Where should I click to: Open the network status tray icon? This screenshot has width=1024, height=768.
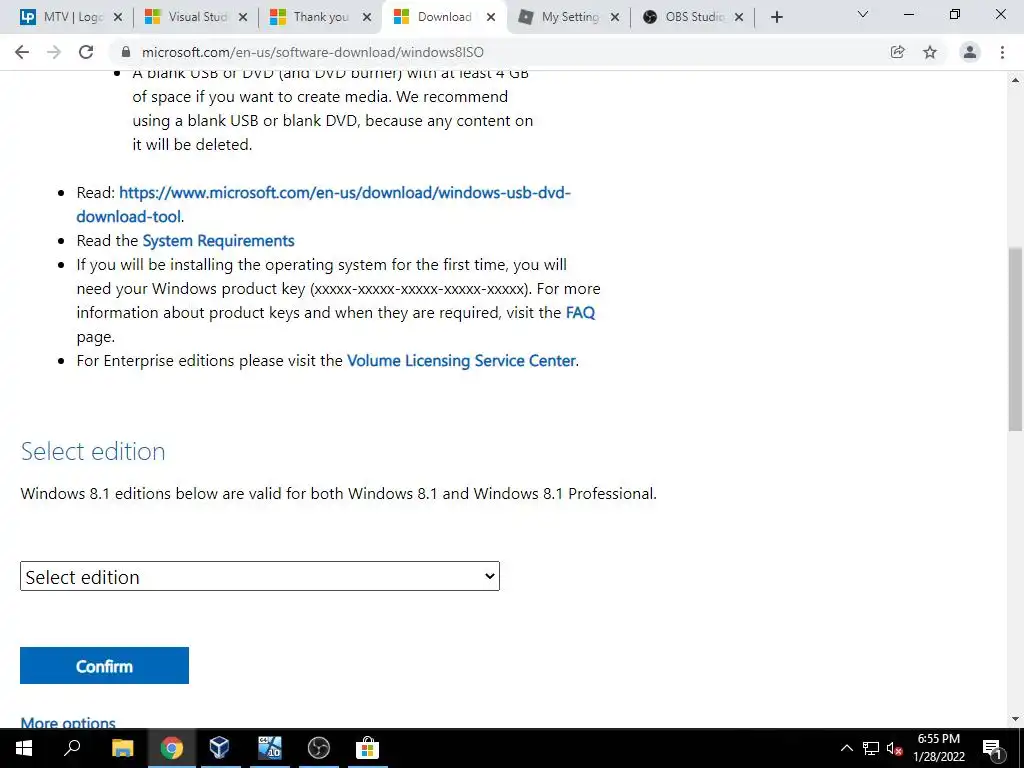pos(871,748)
